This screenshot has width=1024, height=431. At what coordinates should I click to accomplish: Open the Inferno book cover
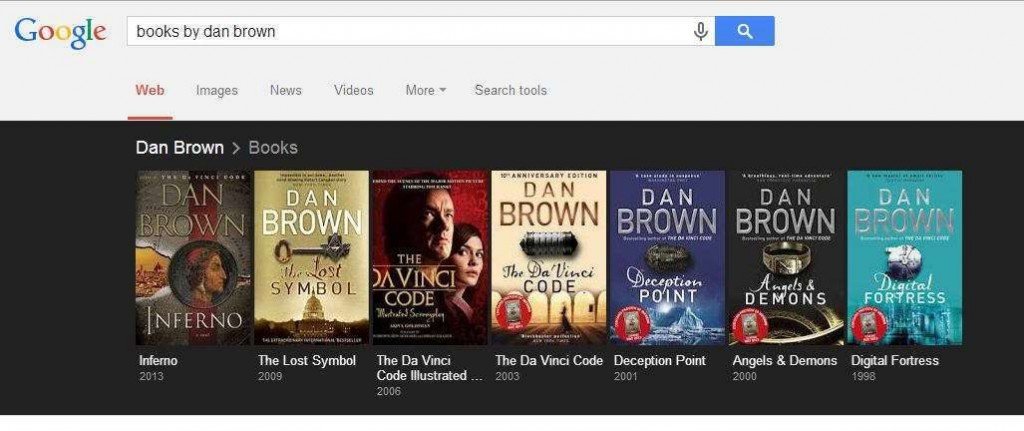coord(193,257)
